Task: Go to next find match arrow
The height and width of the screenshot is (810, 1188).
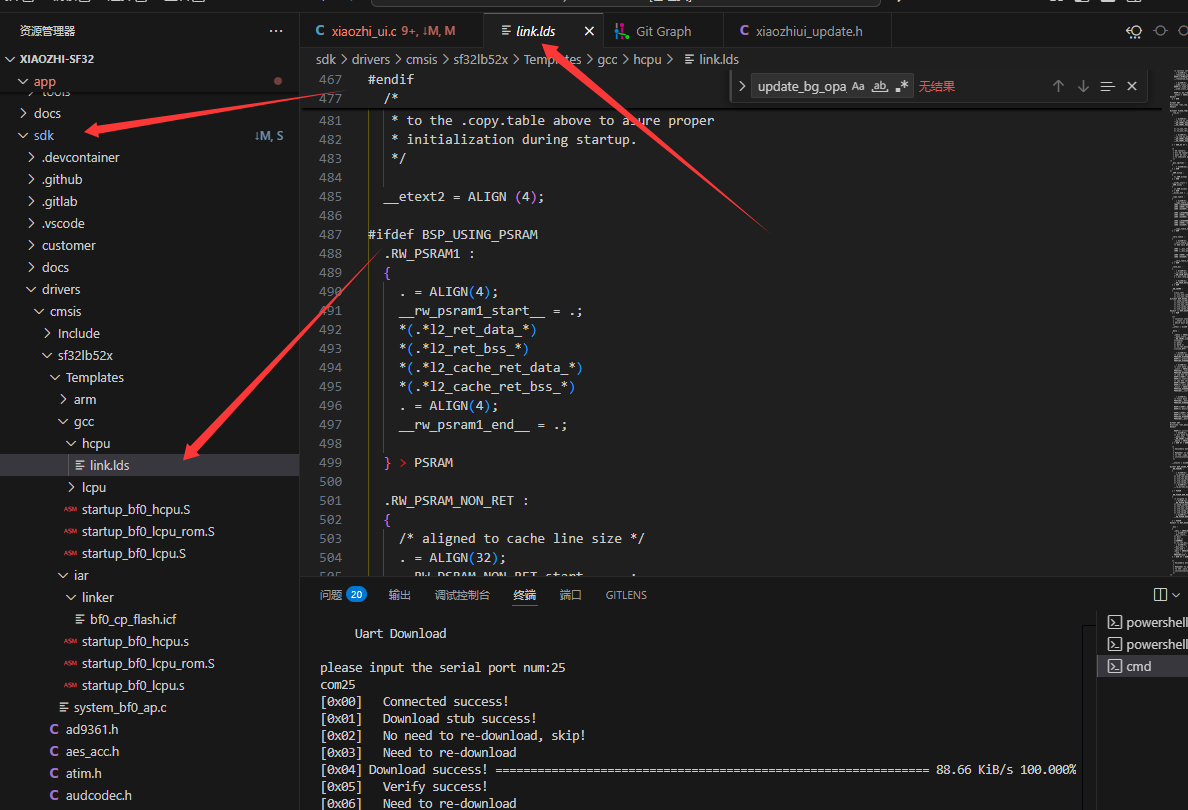Action: [1083, 86]
